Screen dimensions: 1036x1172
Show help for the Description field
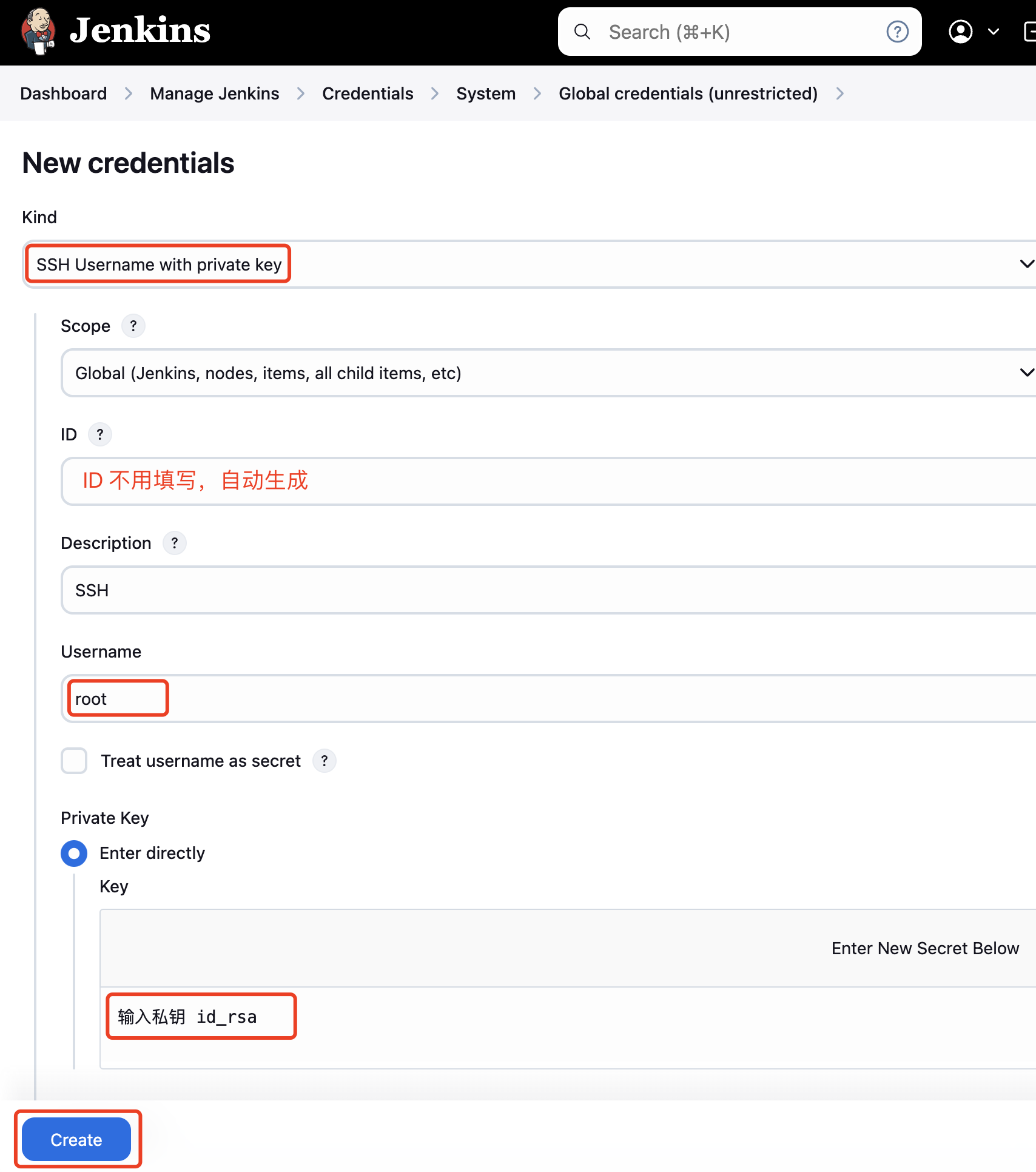[175, 544]
